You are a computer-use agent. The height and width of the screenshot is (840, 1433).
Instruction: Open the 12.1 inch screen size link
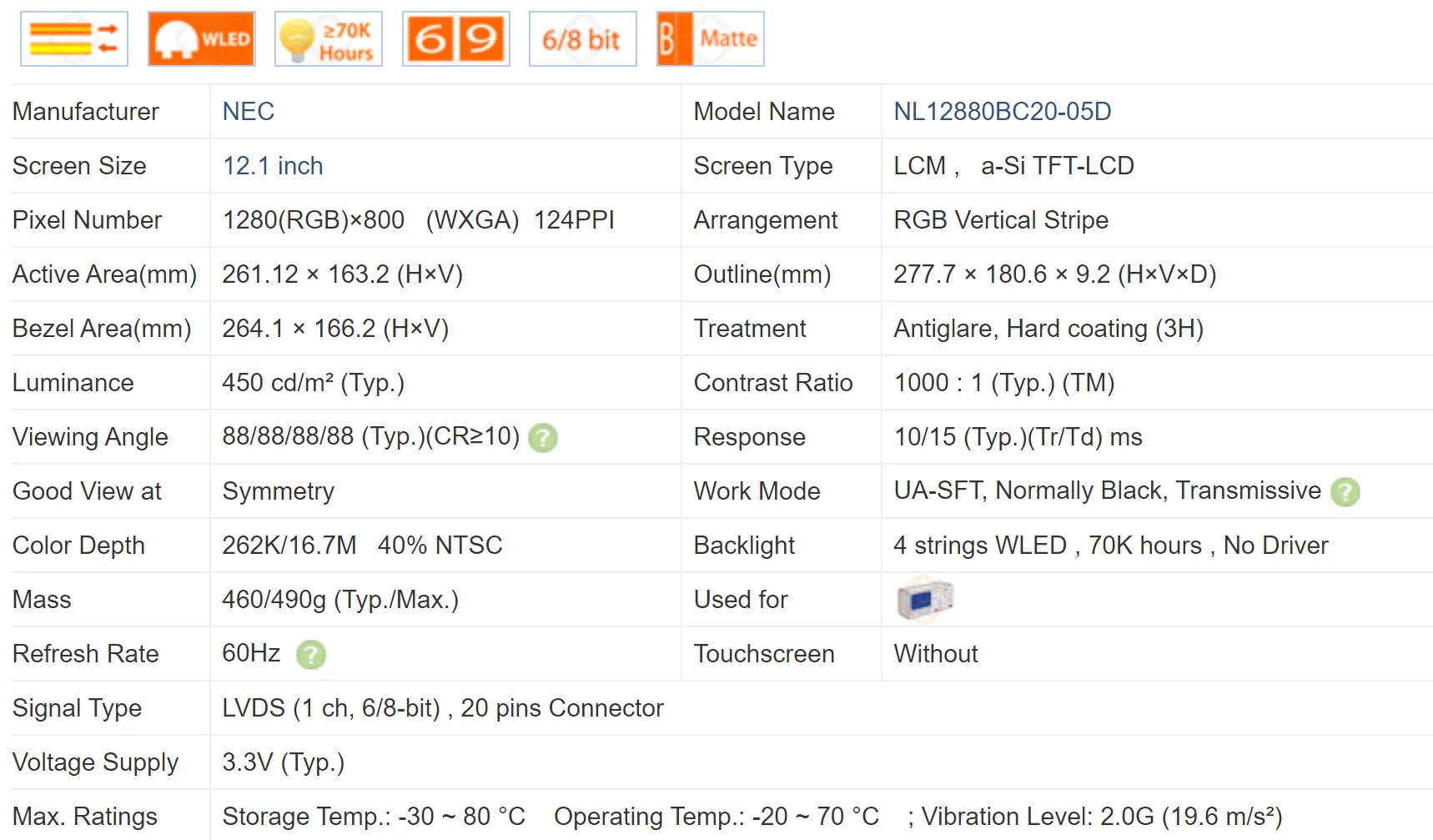click(273, 166)
